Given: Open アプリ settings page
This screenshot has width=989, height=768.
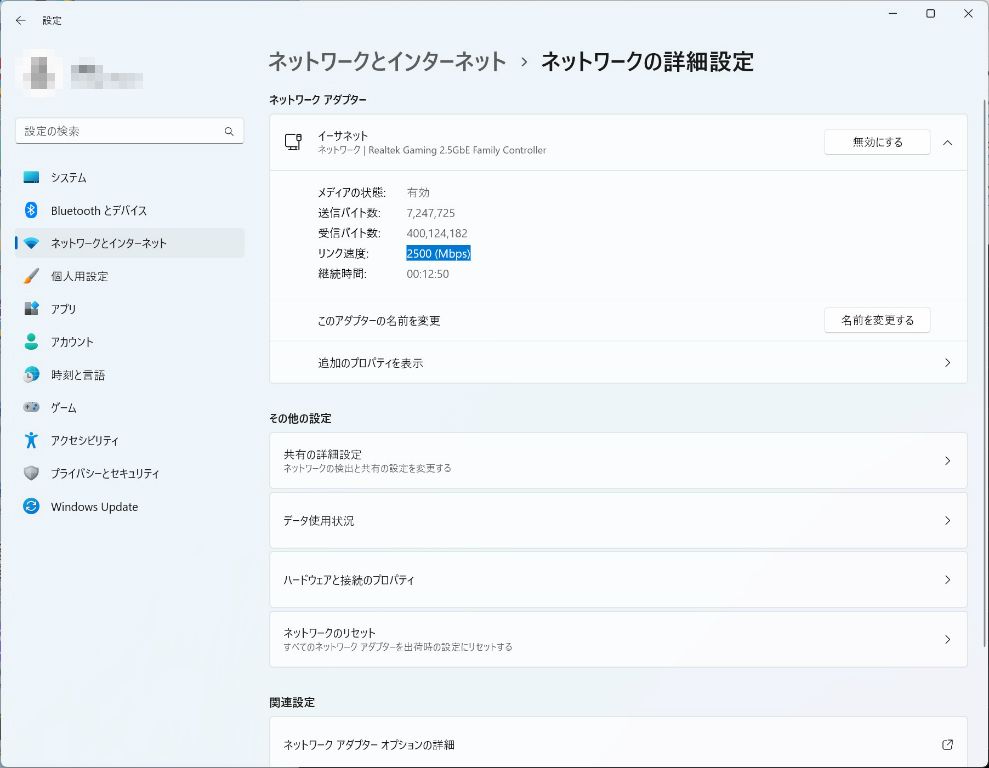Looking at the screenshot, I should point(63,309).
